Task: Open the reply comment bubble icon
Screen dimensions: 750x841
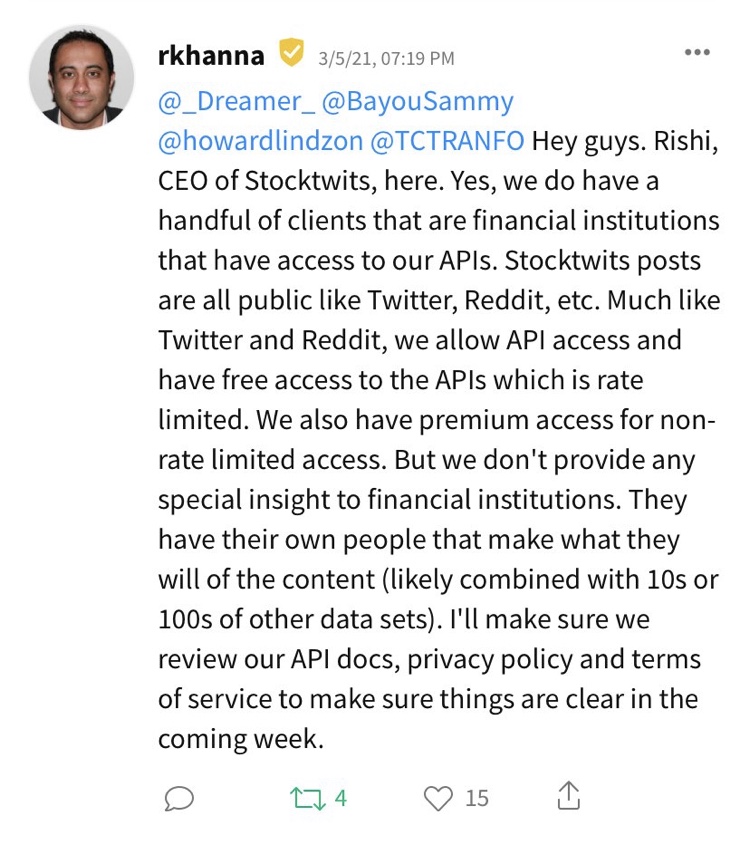Action: [179, 799]
